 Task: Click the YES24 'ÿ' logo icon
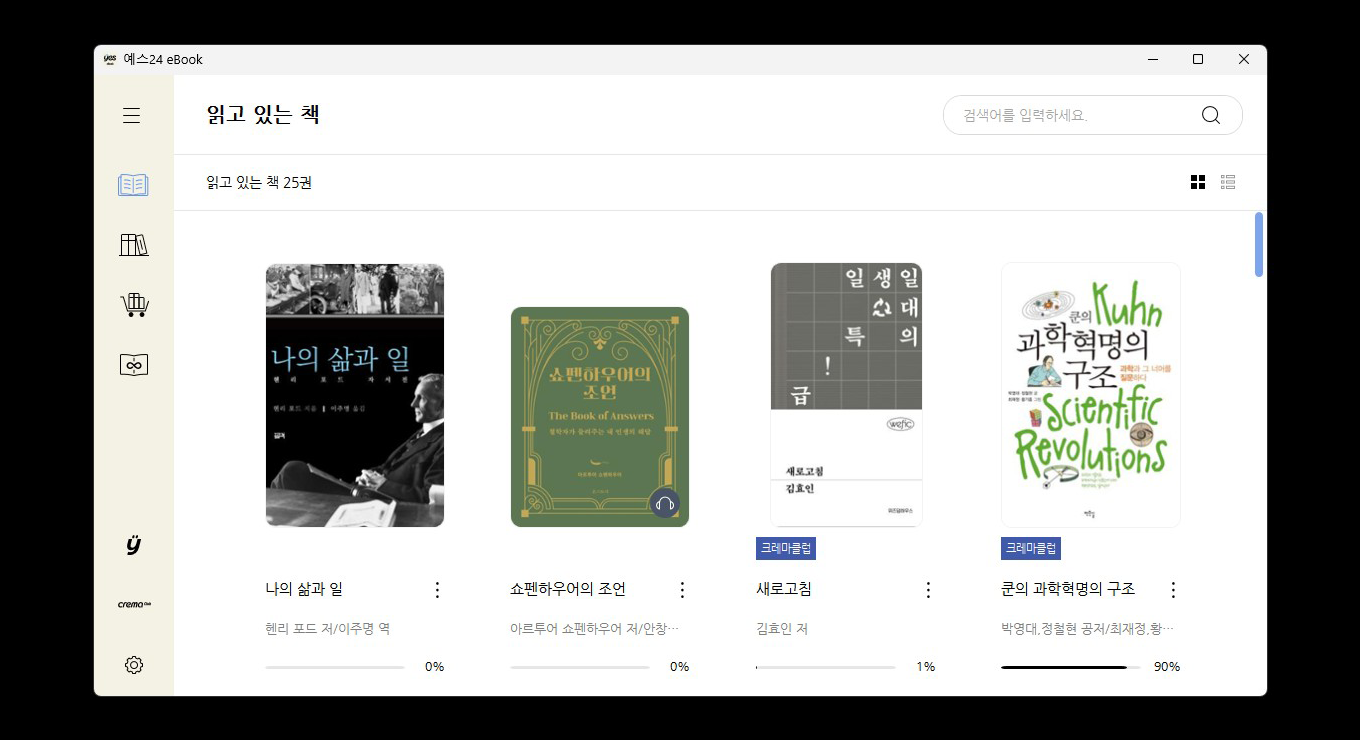(133, 545)
